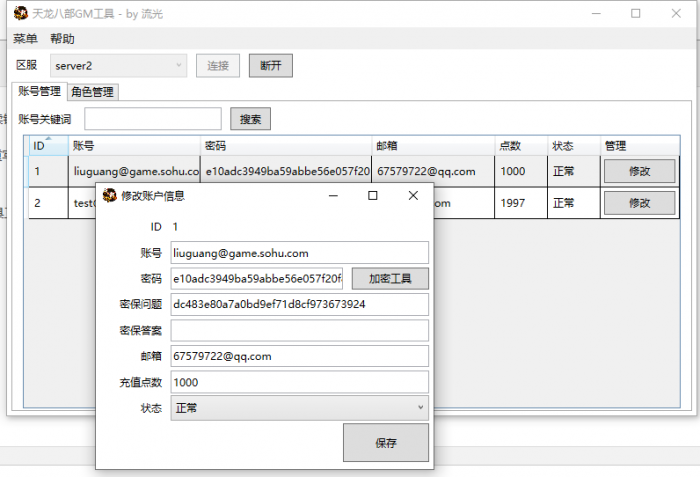Close the 天龙八部GM工具 main window
The image size is (700, 477).
click(676, 13)
